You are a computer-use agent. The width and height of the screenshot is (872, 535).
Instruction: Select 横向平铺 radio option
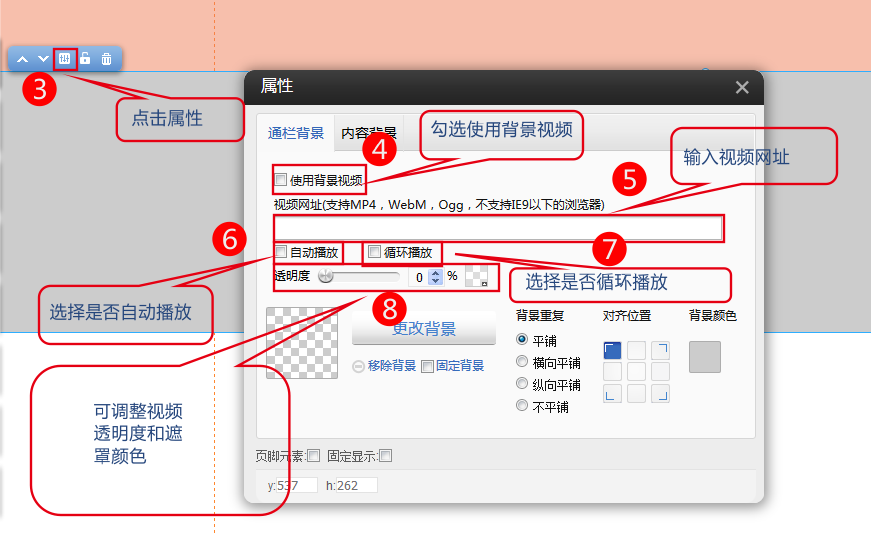click(x=522, y=362)
